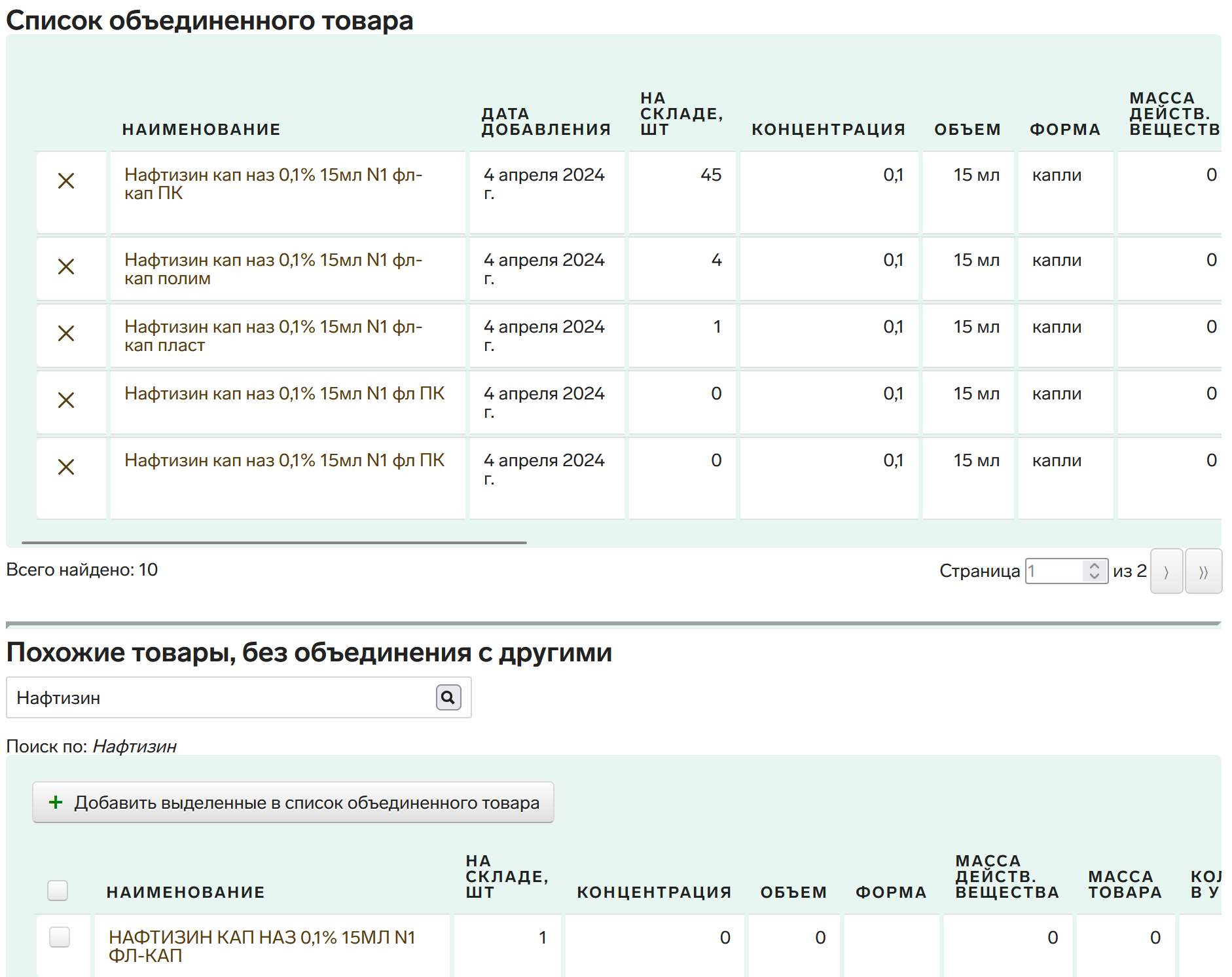Image resolution: width=1232 pixels, height=977 pixels.
Task: Click the search magnifier icon next to Нафтизин
Action: [448, 697]
